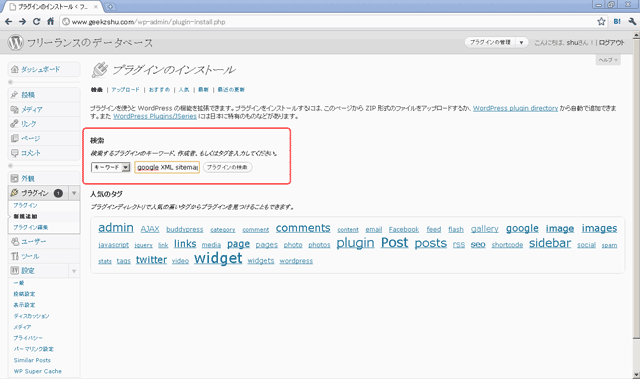Open the WordPress Plugins/JSeries link
This screenshot has width=640, height=379.
coord(155,116)
